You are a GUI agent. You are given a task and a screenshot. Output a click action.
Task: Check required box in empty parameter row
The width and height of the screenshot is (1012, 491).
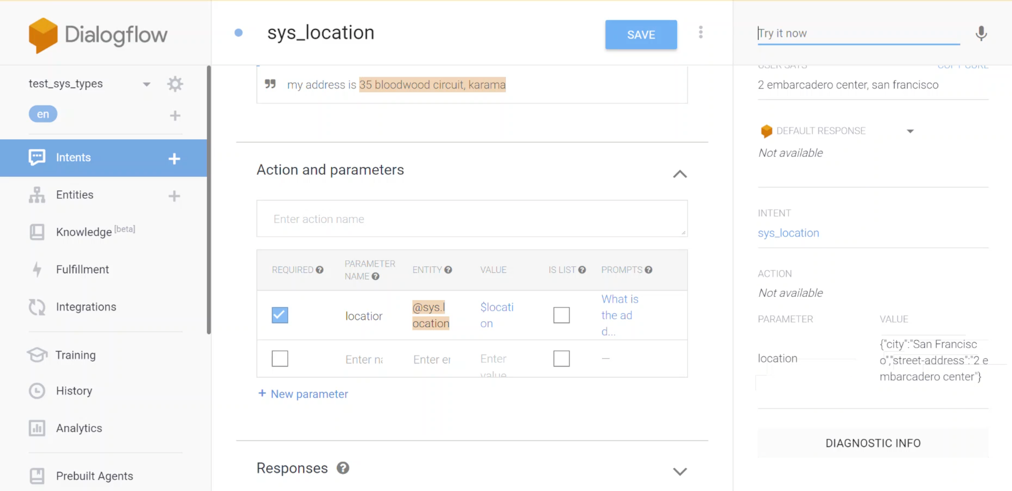tap(279, 358)
